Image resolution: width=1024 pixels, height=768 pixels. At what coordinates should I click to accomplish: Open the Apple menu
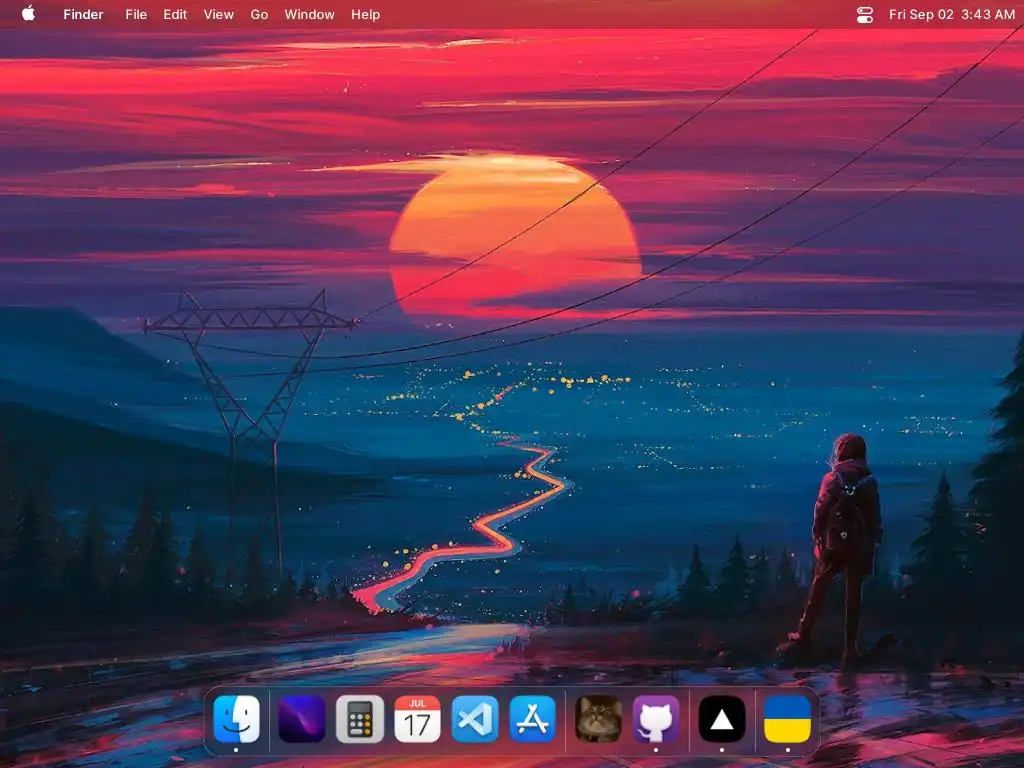[x=28, y=14]
